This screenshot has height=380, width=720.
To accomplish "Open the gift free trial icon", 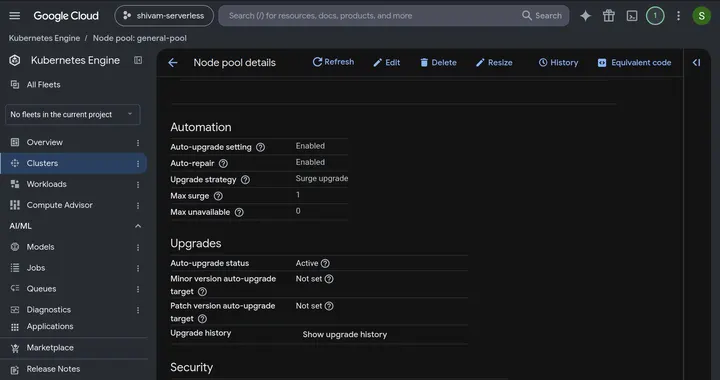I will (609, 16).
